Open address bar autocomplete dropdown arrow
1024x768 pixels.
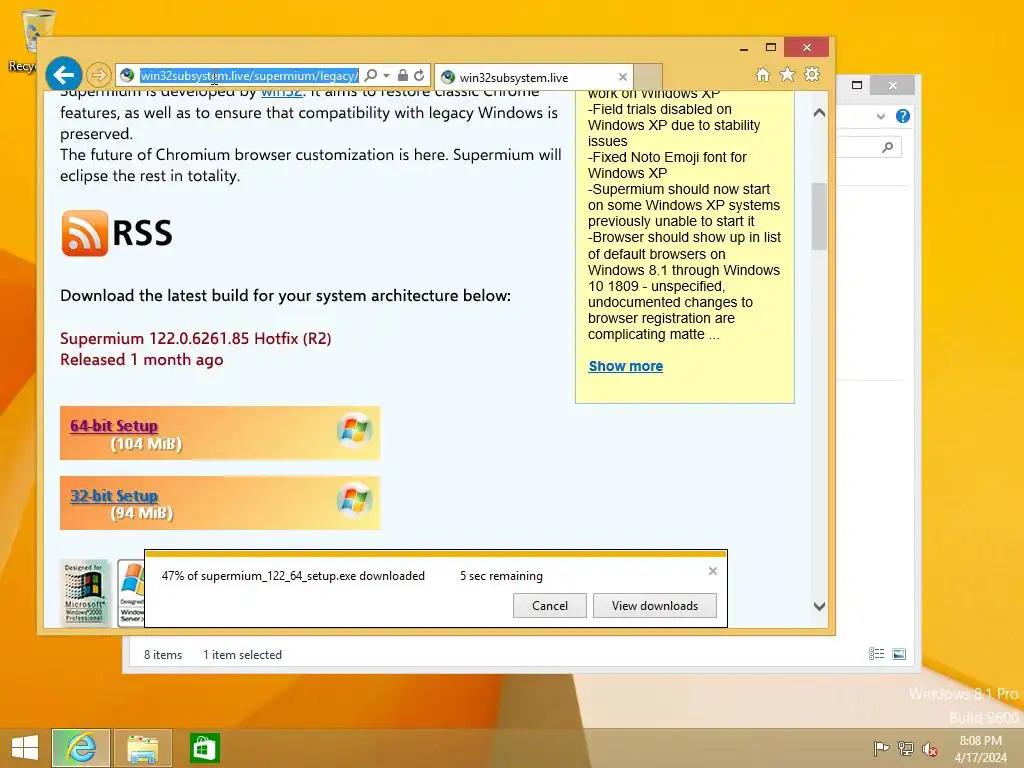coord(387,75)
